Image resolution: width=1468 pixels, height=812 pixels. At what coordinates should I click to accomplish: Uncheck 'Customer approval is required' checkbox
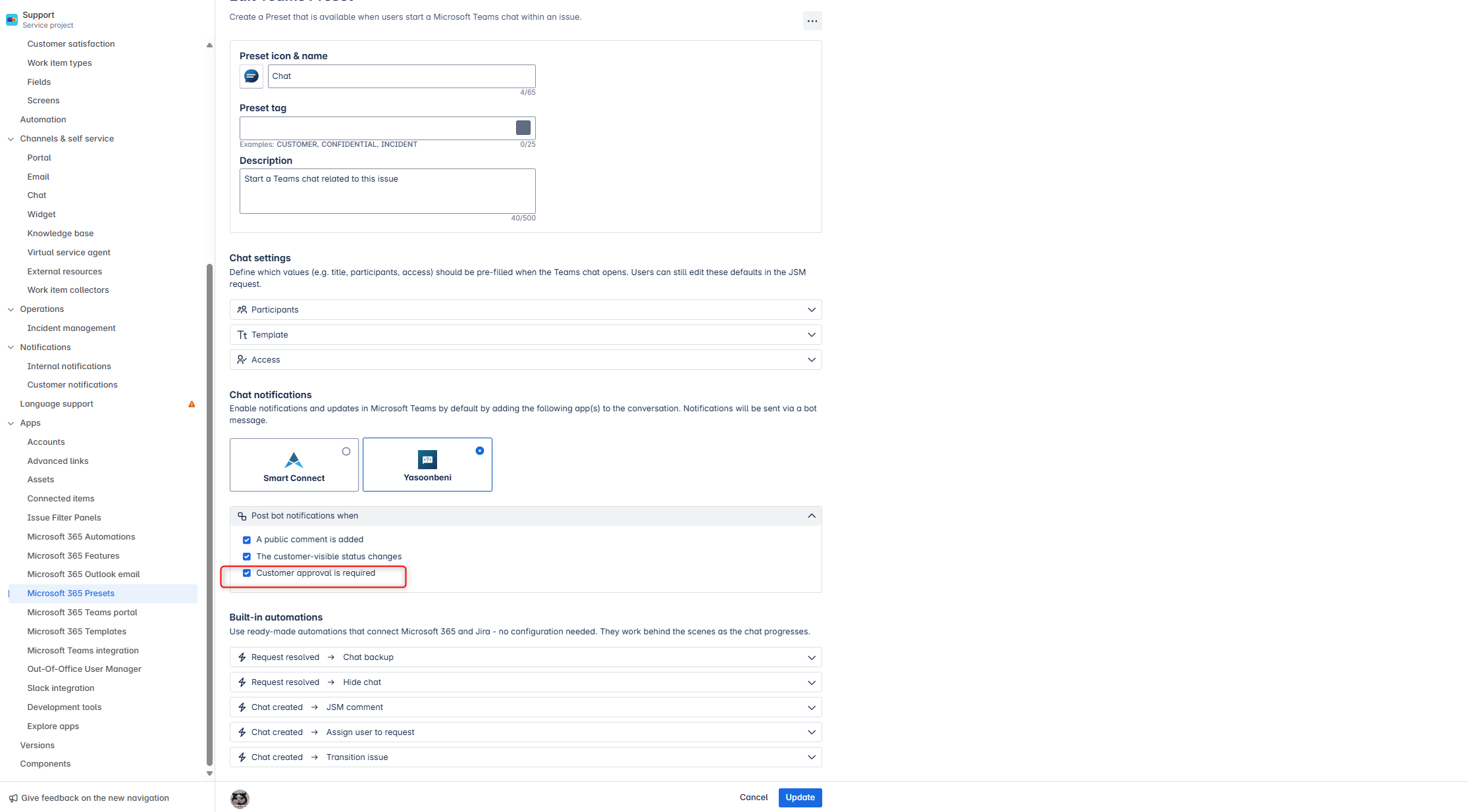tap(247, 573)
